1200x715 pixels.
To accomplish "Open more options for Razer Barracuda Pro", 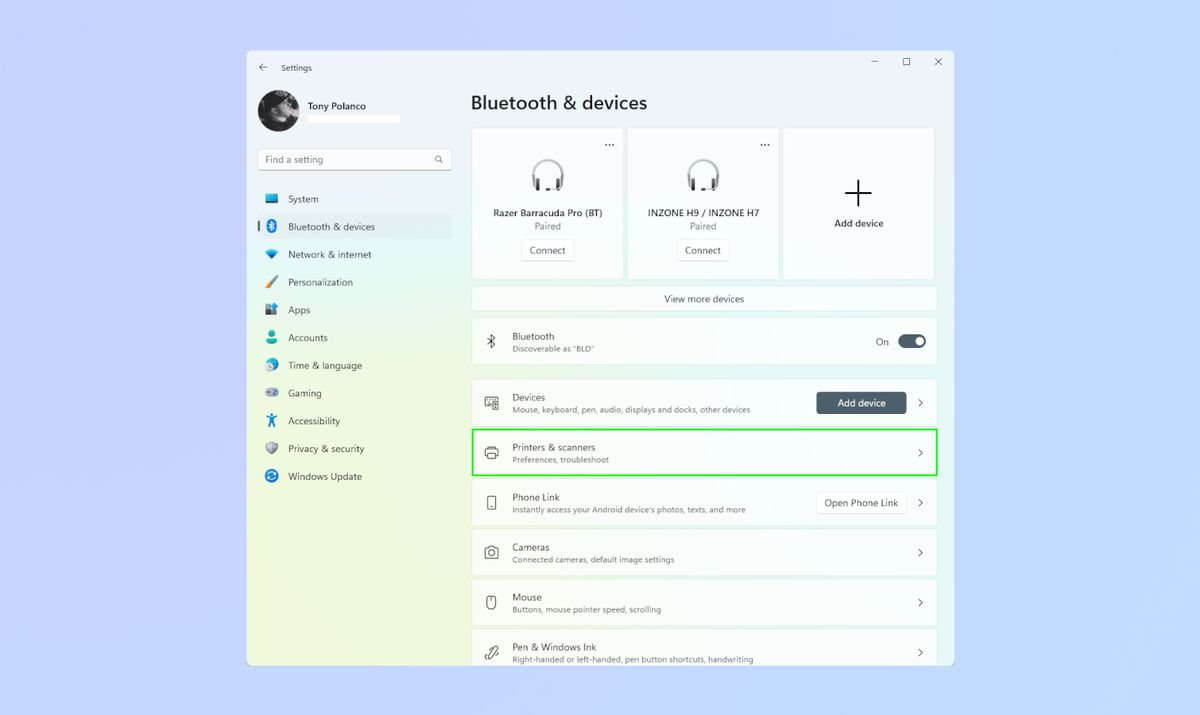I will (x=609, y=144).
